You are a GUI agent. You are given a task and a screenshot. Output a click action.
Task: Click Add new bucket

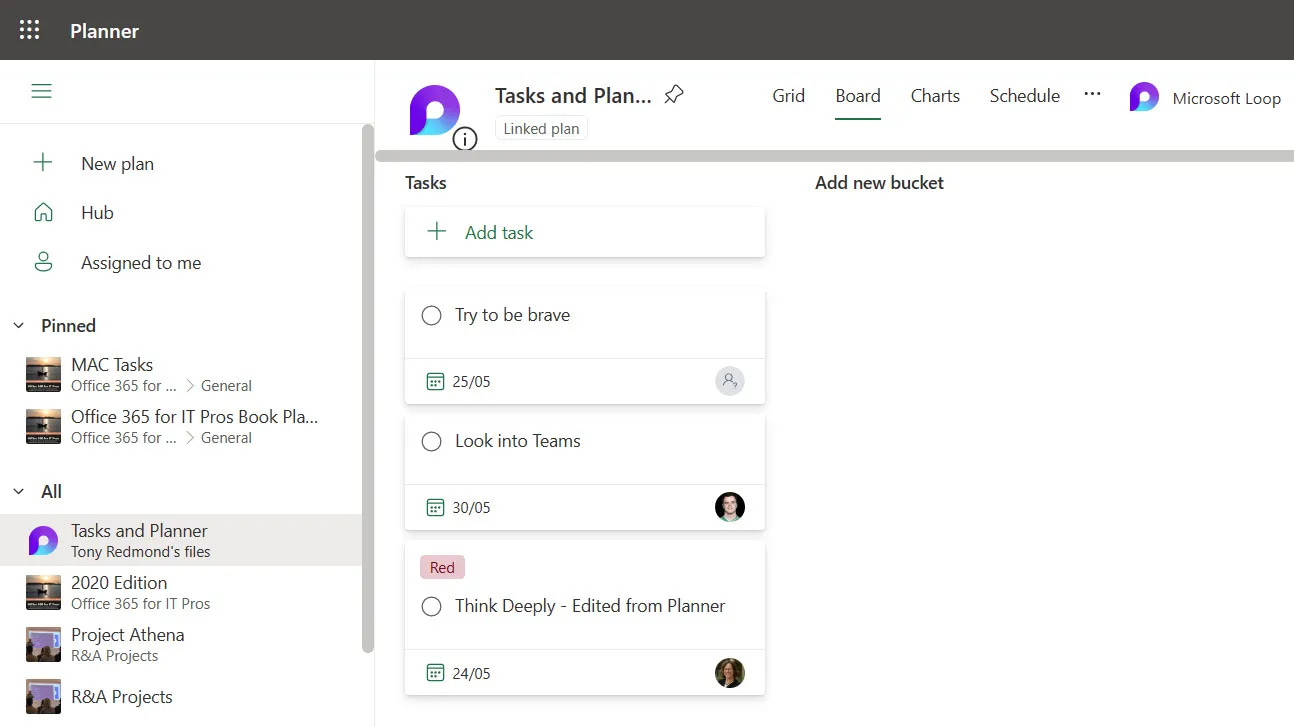pos(879,183)
